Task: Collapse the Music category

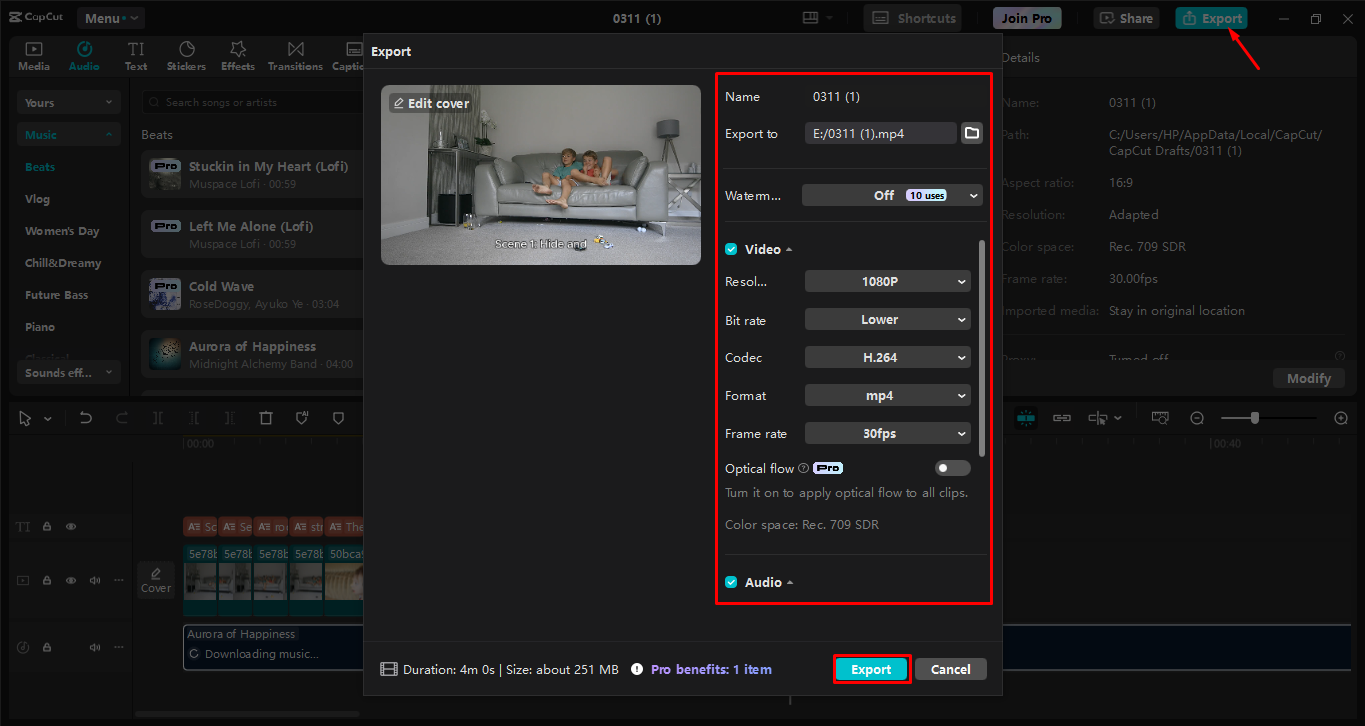Action: (x=69, y=135)
